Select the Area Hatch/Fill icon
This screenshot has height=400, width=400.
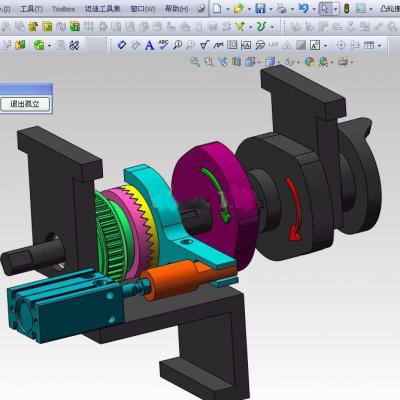pyautogui.click(x=301, y=45)
